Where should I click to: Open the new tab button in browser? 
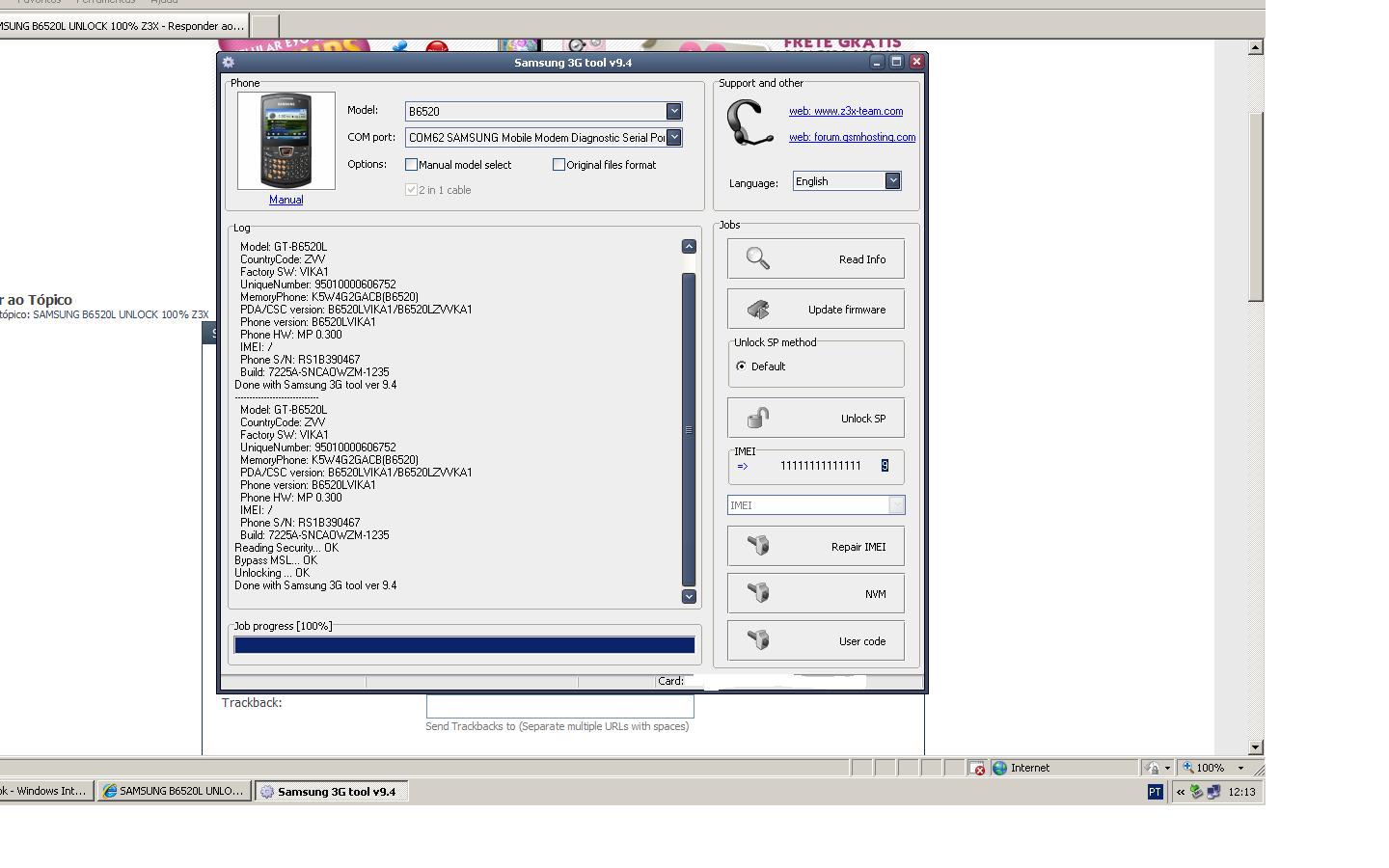pyautogui.click(x=264, y=26)
